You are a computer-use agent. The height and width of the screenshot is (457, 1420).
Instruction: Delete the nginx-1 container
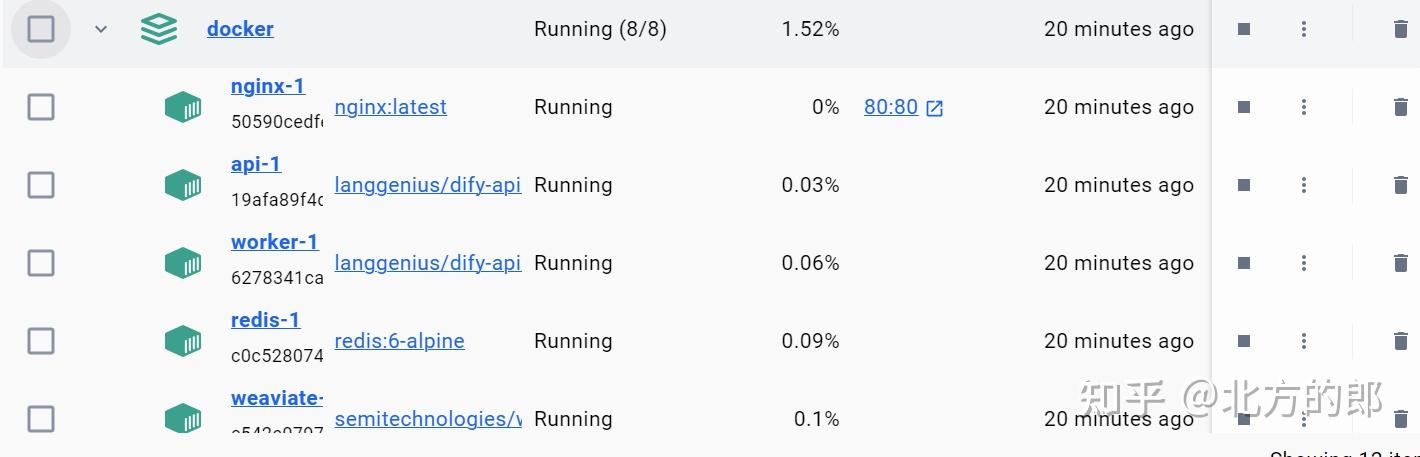click(1400, 107)
